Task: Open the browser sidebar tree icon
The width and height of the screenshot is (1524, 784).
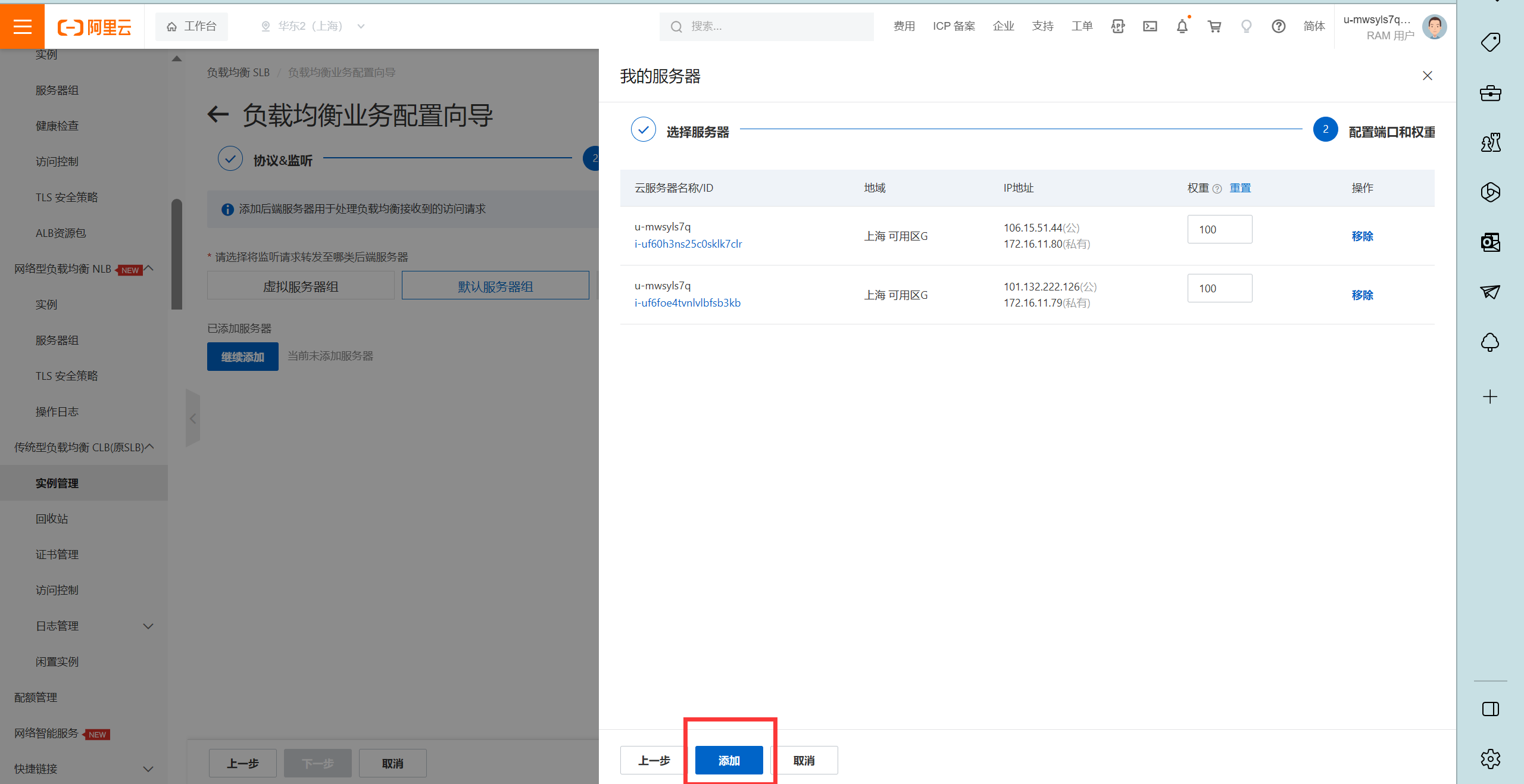Action: (x=1491, y=342)
